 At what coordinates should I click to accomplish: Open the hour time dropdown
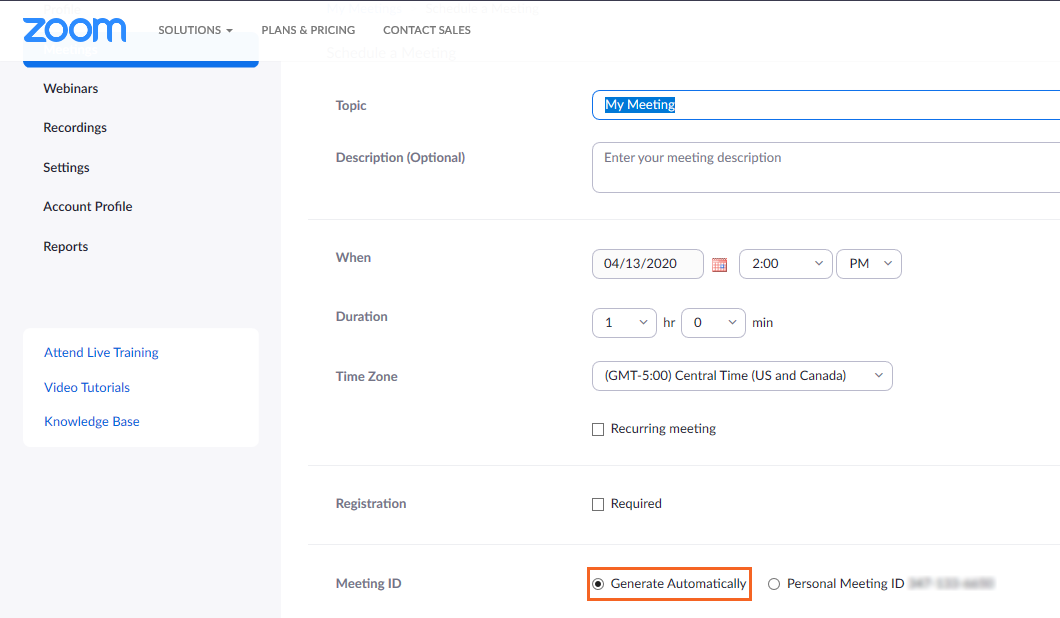point(785,264)
